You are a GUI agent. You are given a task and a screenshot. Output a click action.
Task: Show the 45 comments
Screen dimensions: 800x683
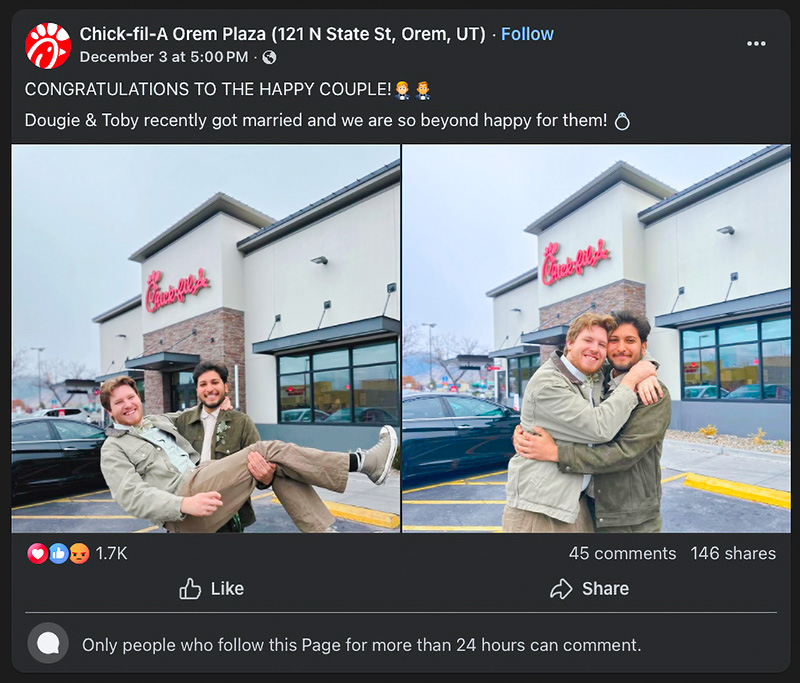tap(622, 553)
